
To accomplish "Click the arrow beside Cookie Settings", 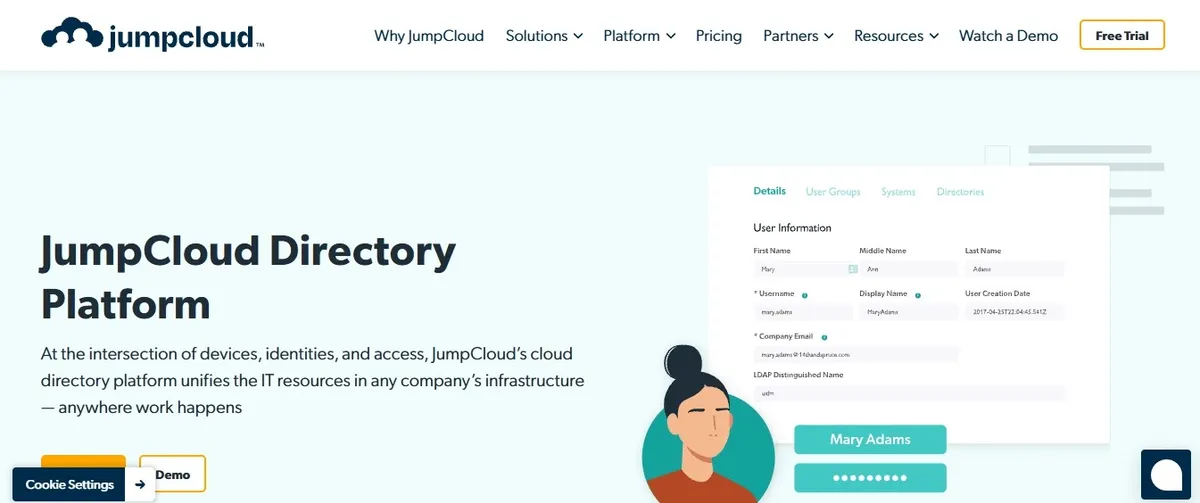I will point(140,484).
